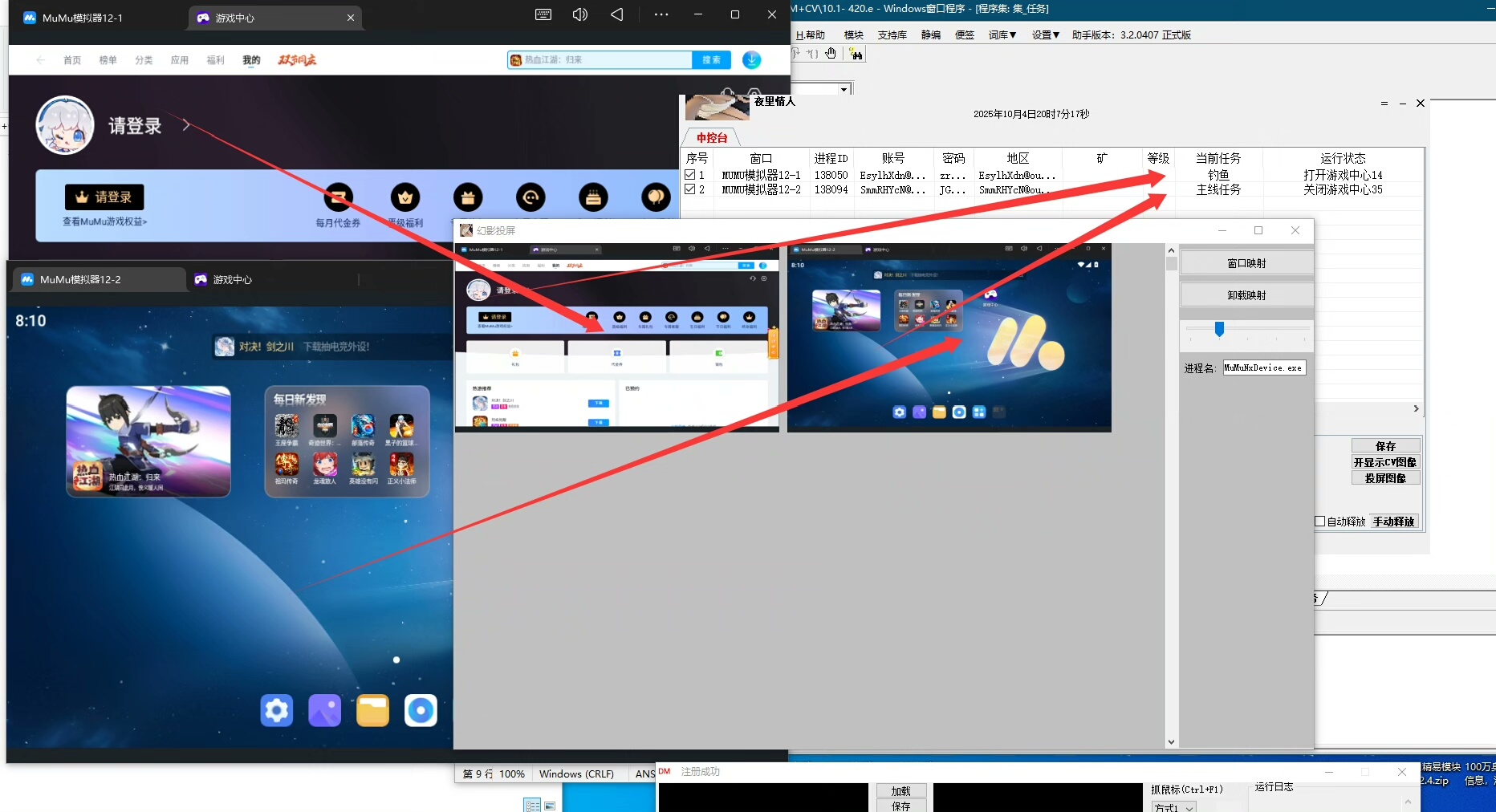Click the 双节同庆 festival banner label
Viewport: 1496px width, 812px height.
(x=297, y=60)
